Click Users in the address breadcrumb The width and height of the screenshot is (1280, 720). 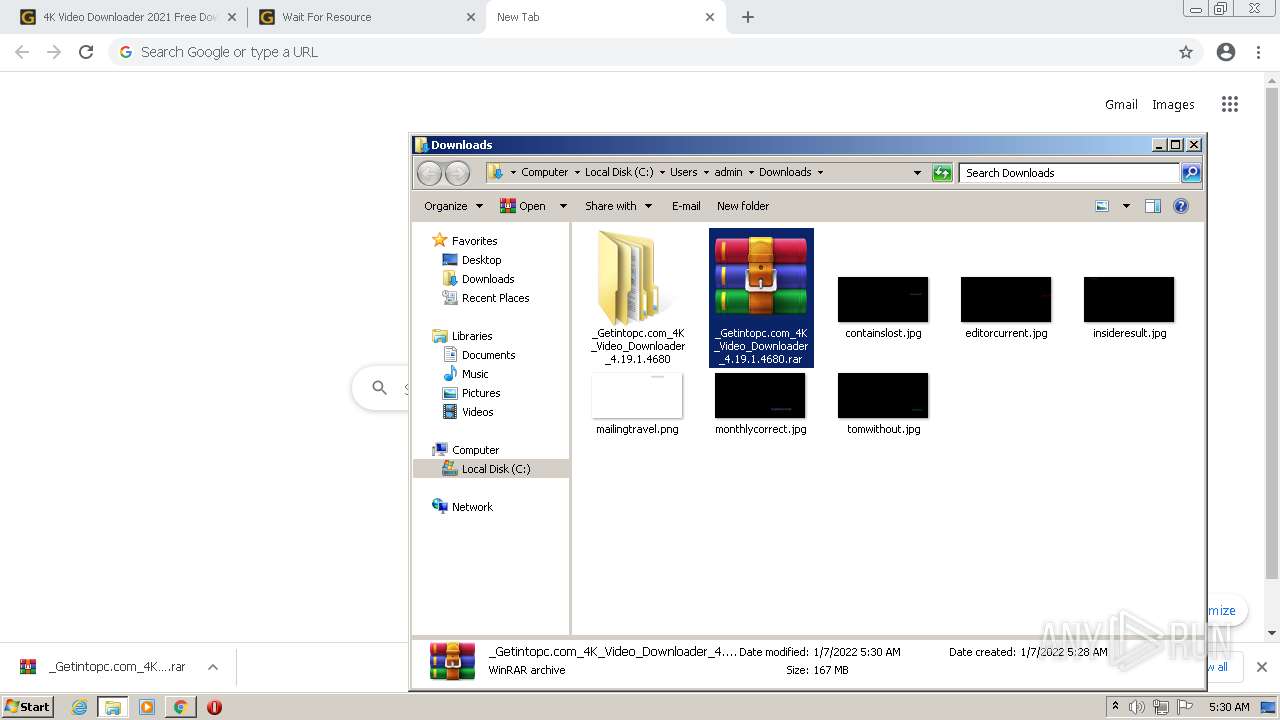click(x=684, y=172)
